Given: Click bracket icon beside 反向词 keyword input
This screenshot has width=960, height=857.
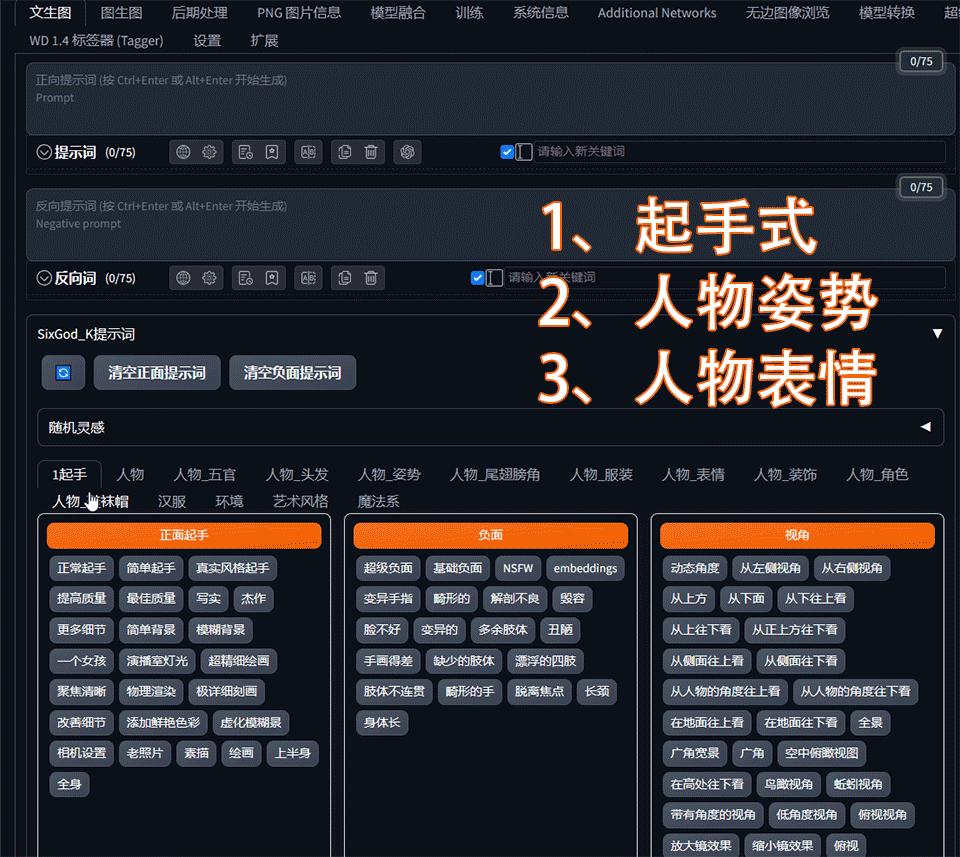Looking at the screenshot, I should tap(495, 278).
